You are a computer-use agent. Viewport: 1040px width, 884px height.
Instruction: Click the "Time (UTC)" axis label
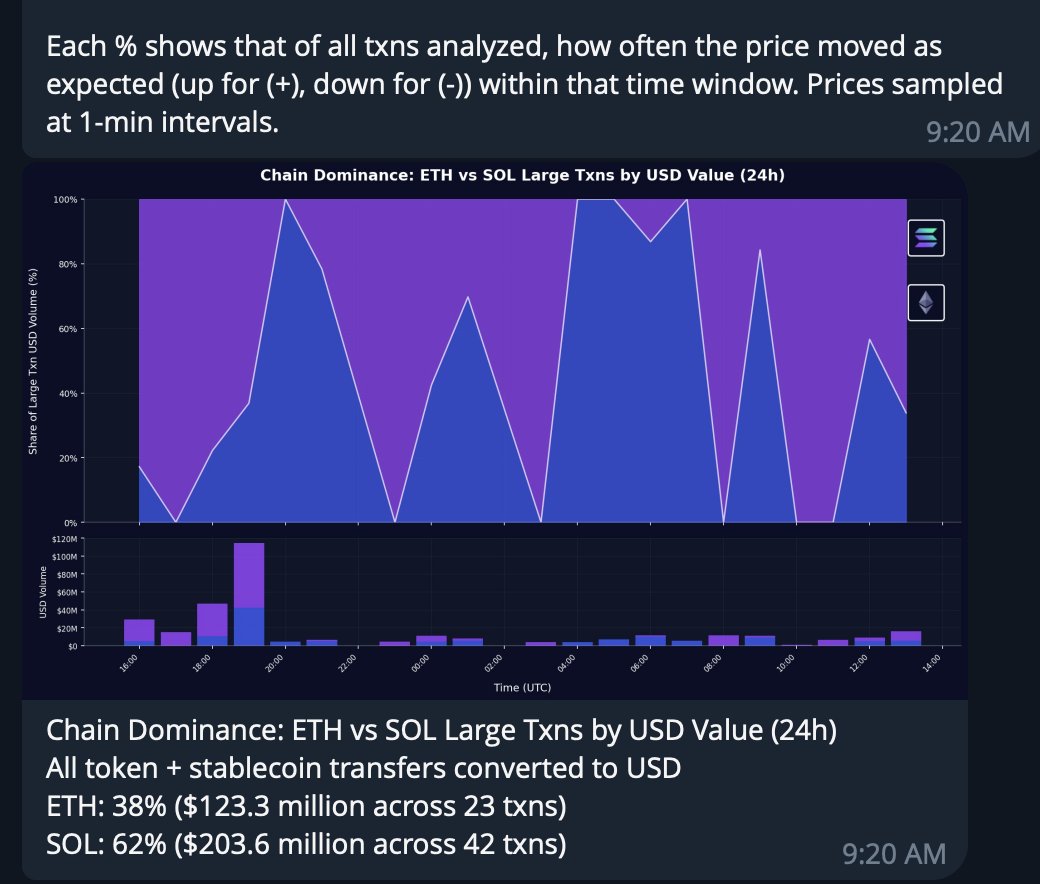(521, 688)
